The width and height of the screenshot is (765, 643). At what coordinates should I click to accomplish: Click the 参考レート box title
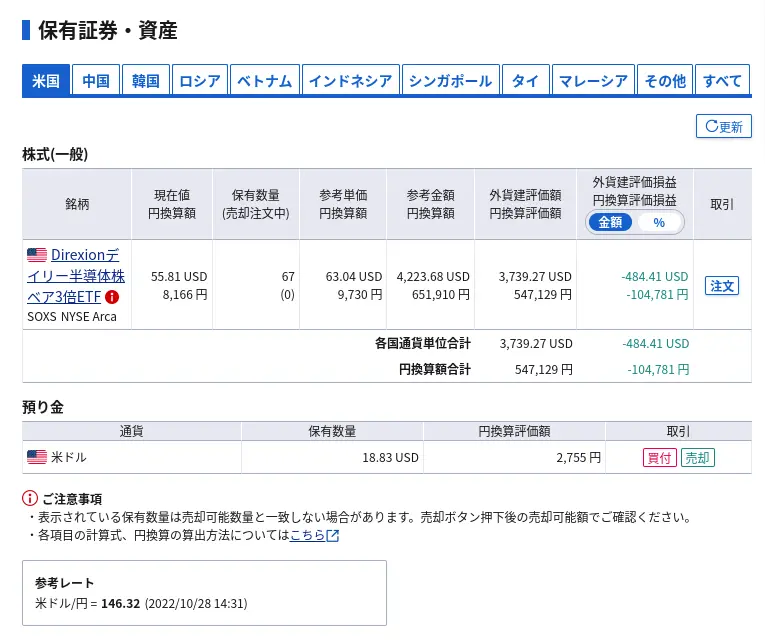[64, 583]
